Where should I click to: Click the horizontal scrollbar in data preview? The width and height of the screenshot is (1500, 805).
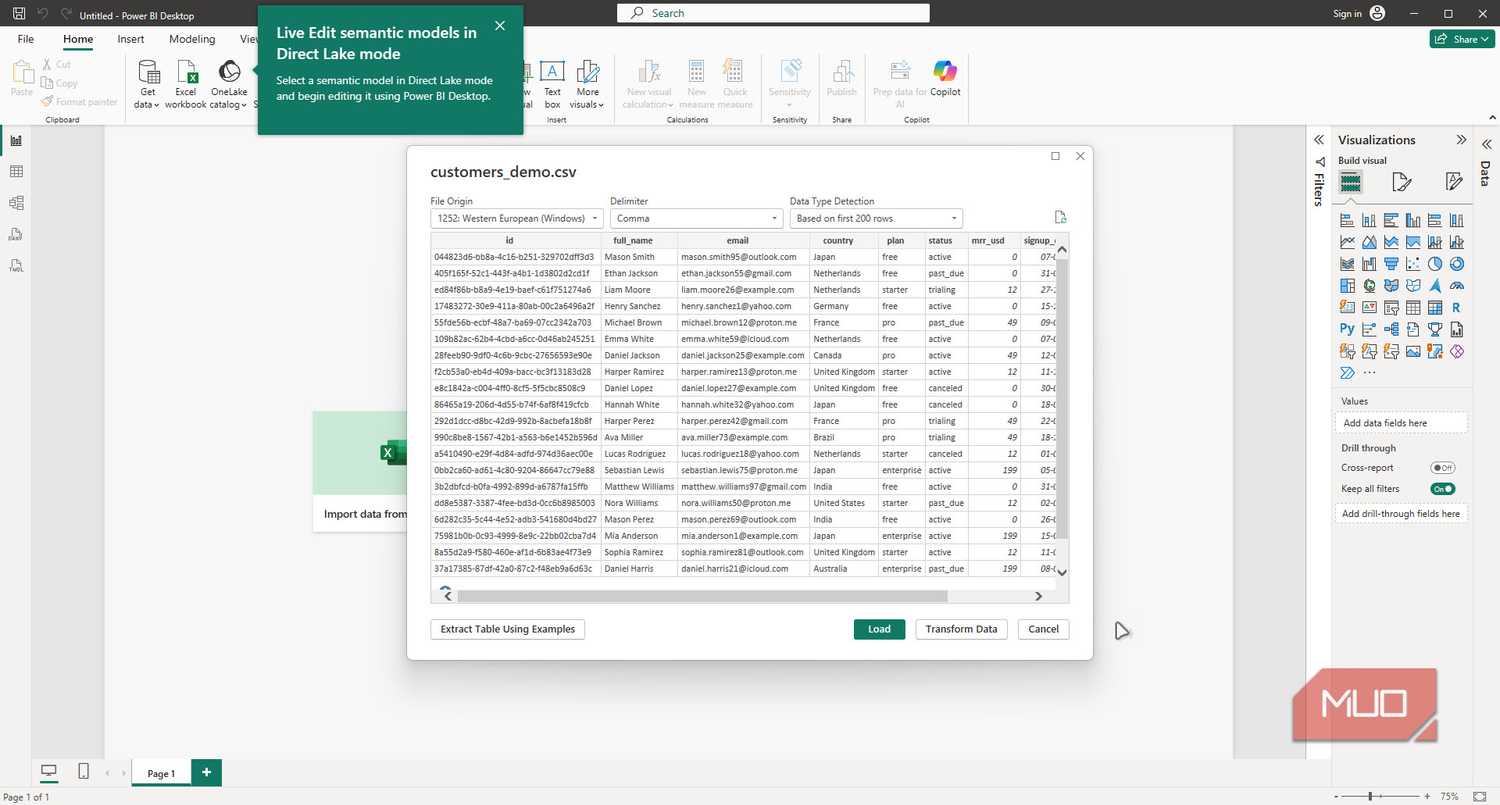click(702, 596)
